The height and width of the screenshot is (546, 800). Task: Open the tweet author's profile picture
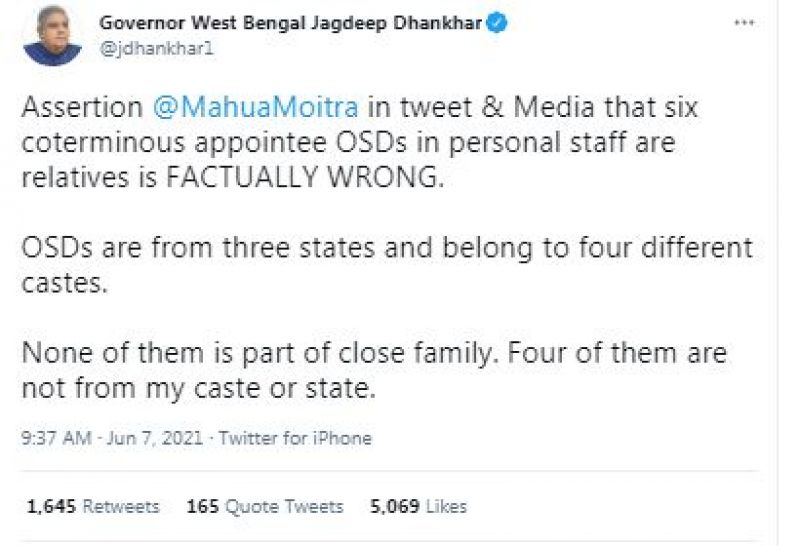(x=52, y=36)
